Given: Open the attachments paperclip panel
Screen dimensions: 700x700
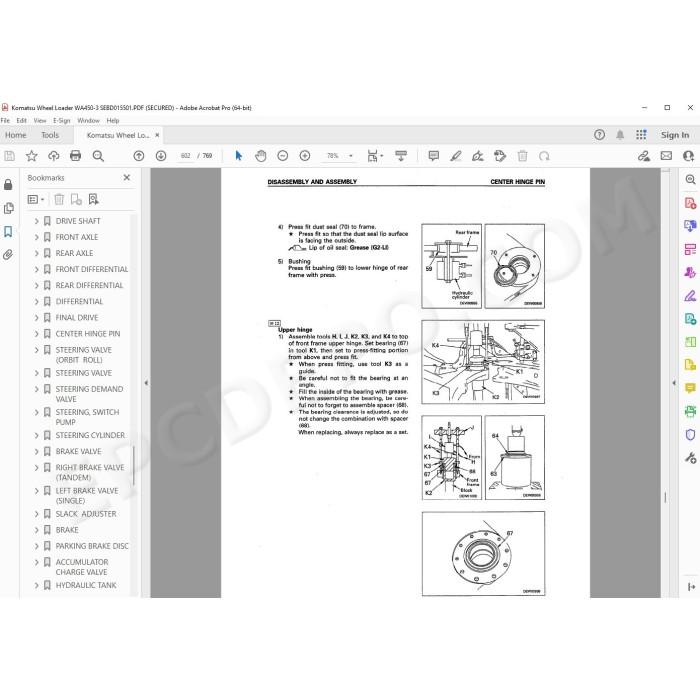Looking at the screenshot, I should pos(8,255).
